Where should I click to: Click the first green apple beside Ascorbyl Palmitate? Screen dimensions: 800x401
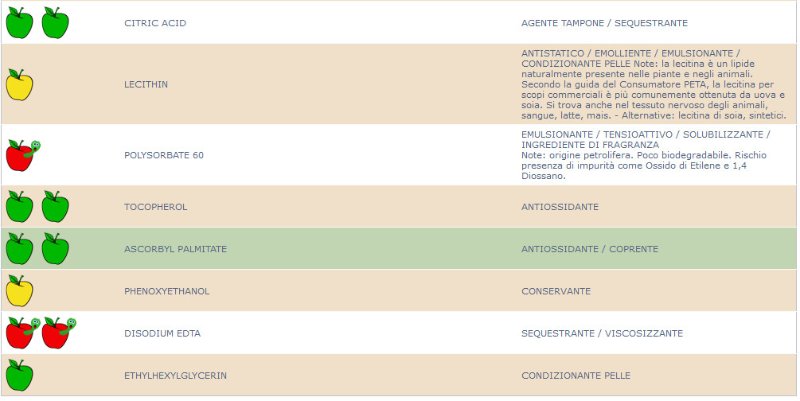(x=19, y=248)
